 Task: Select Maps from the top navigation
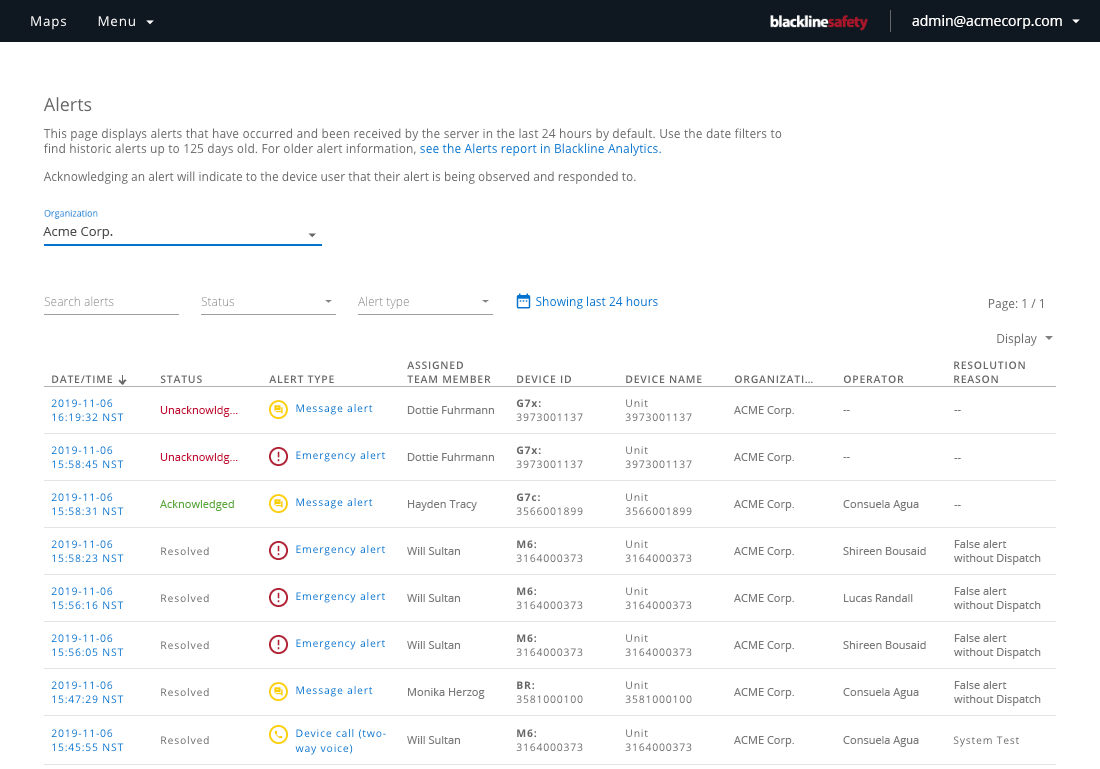point(48,21)
